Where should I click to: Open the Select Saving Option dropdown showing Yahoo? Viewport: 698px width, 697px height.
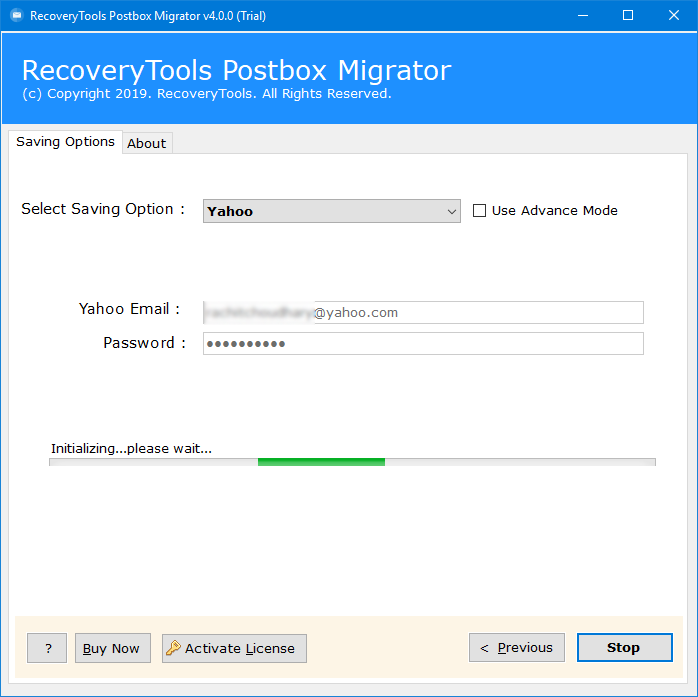(332, 211)
